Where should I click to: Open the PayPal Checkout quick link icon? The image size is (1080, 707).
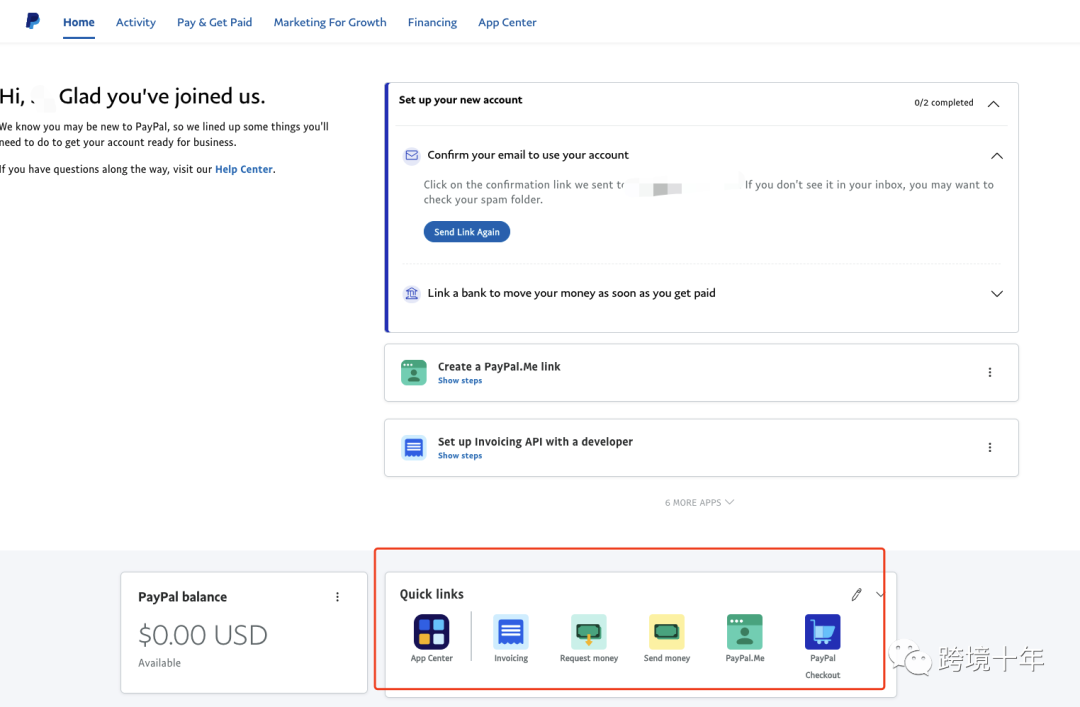tap(822, 632)
